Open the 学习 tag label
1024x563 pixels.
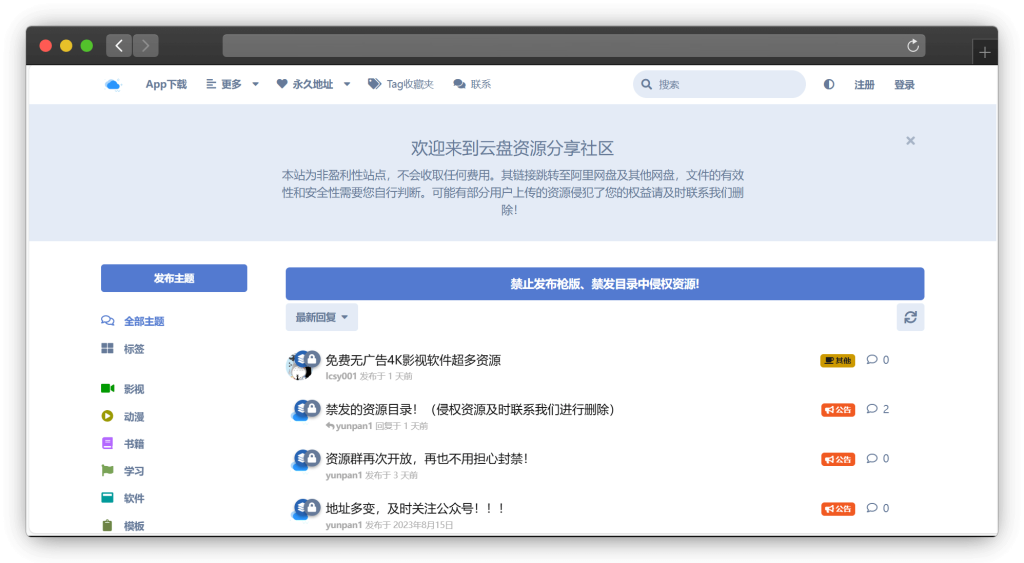click(x=134, y=471)
